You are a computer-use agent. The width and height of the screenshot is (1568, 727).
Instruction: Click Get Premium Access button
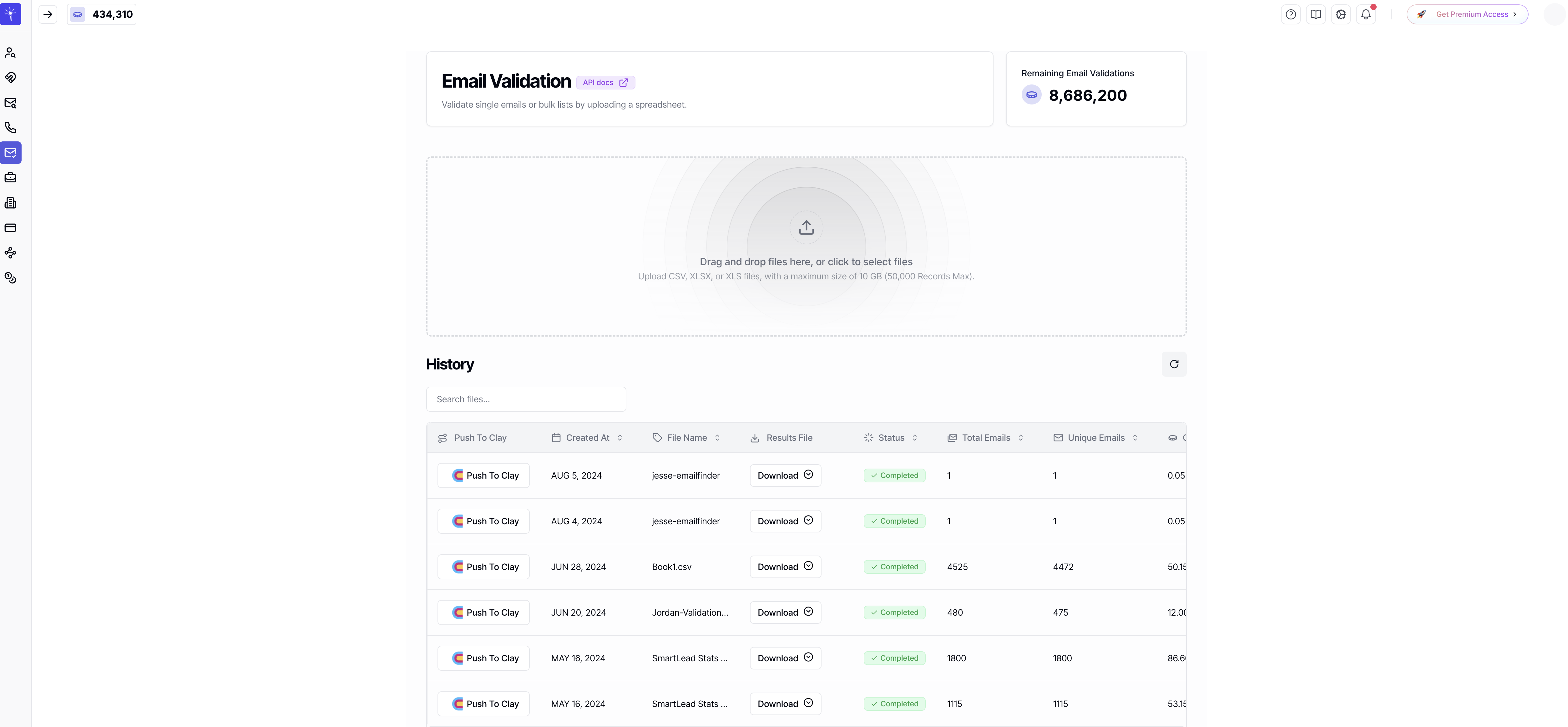coord(1467,15)
